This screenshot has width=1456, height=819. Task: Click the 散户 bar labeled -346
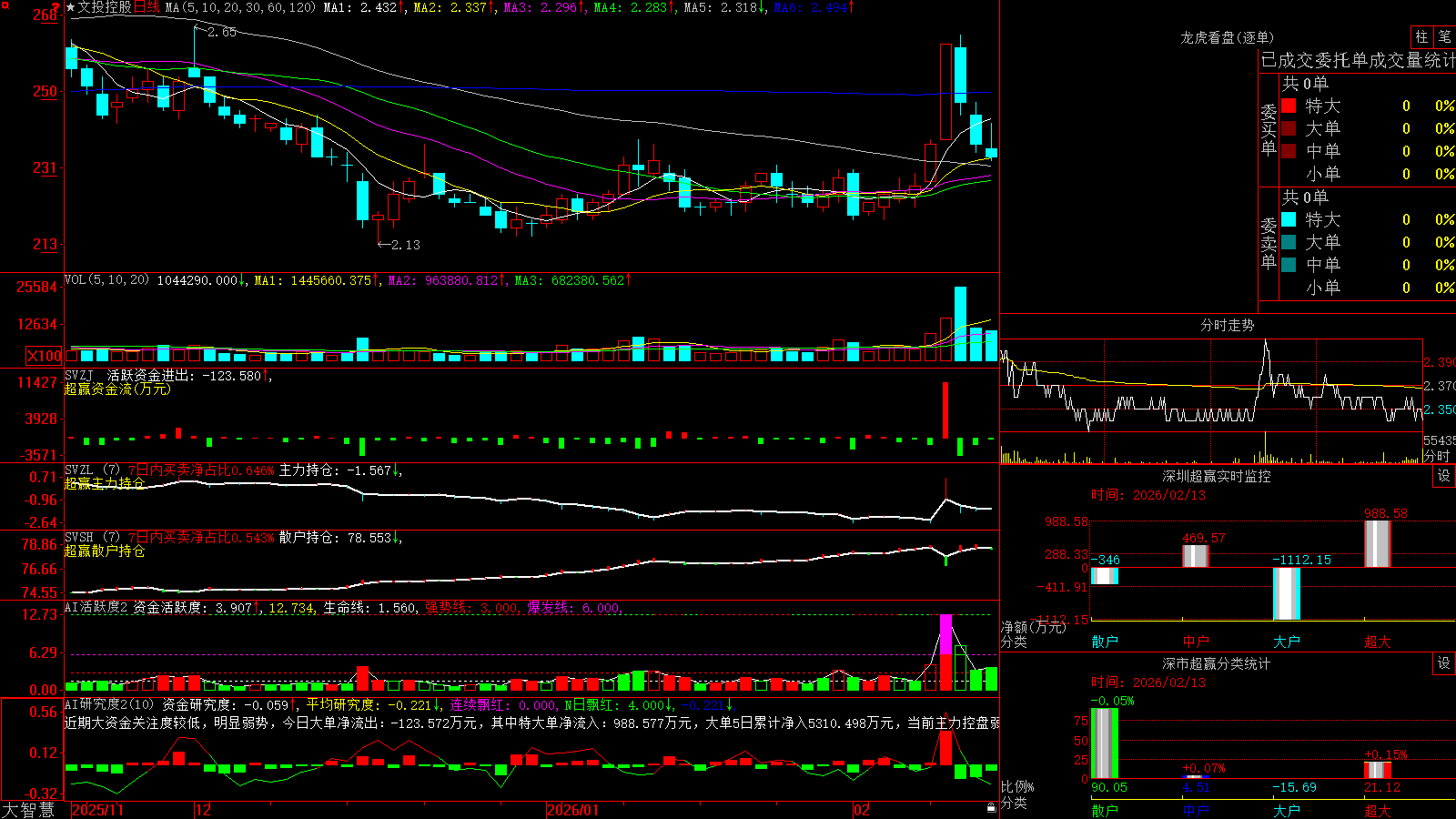1105,576
